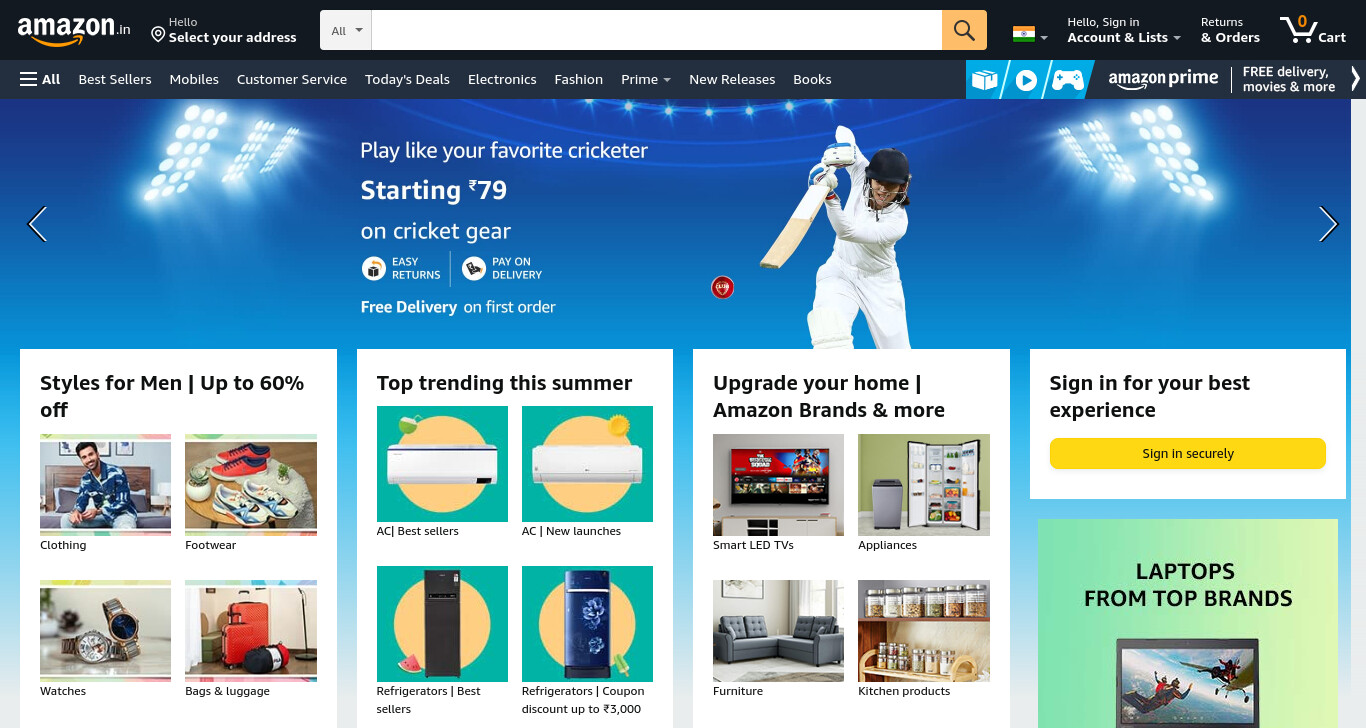Click into the search text field

(656, 30)
